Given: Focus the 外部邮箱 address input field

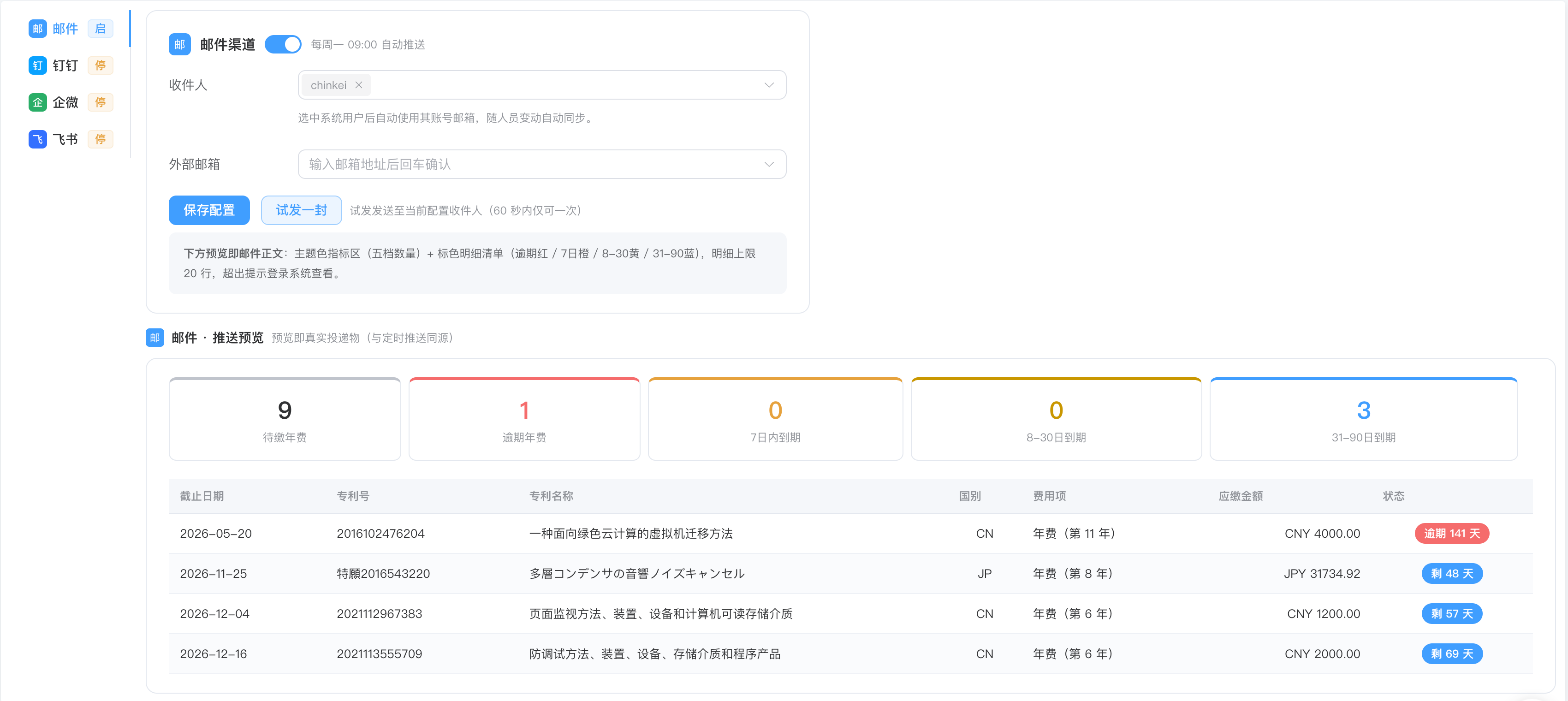Looking at the screenshot, I should click(x=542, y=164).
